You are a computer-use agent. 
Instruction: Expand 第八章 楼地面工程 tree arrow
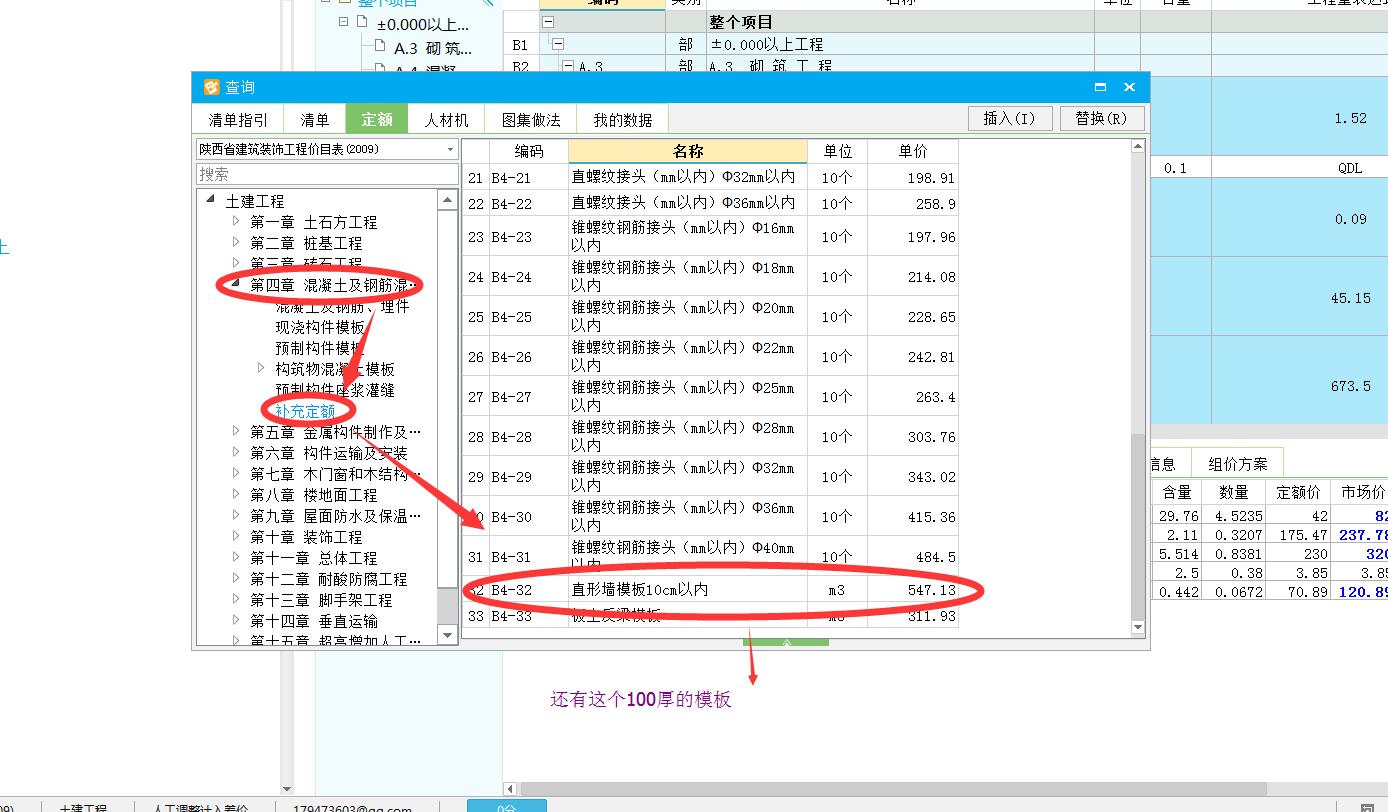(236, 495)
